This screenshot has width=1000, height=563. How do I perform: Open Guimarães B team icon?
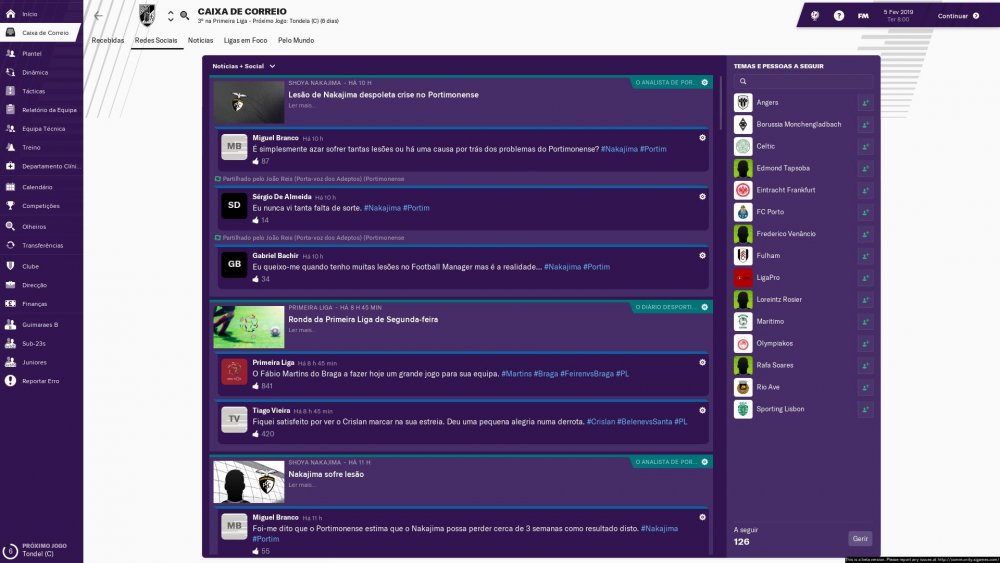10,325
